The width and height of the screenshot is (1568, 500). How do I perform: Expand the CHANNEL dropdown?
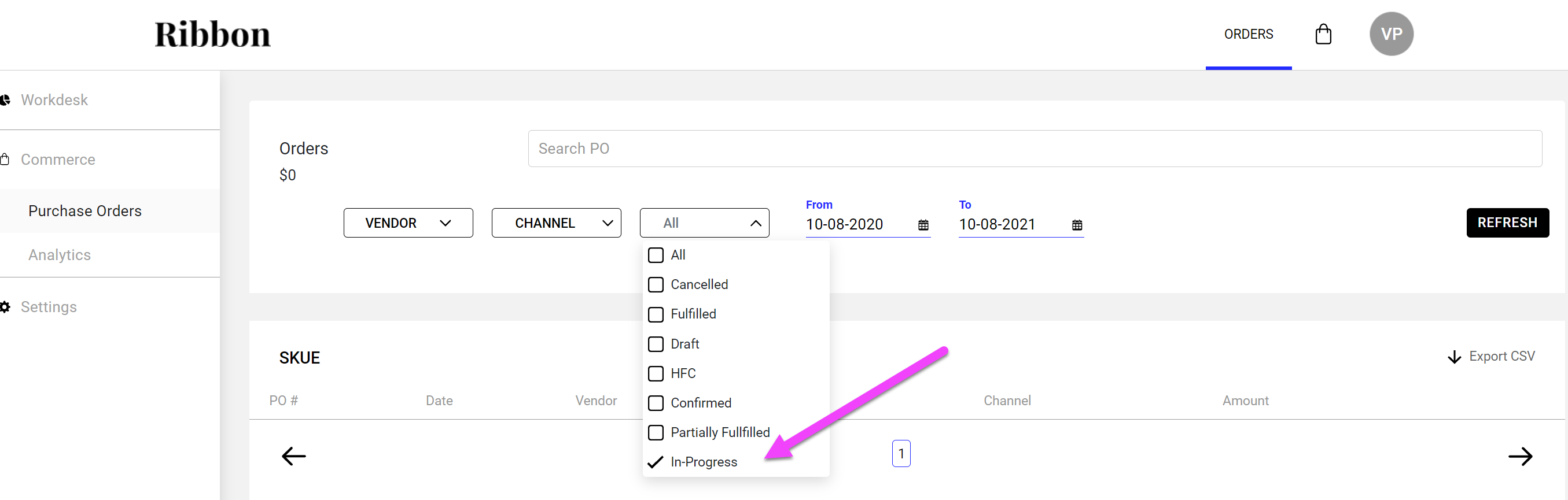(x=555, y=223)
